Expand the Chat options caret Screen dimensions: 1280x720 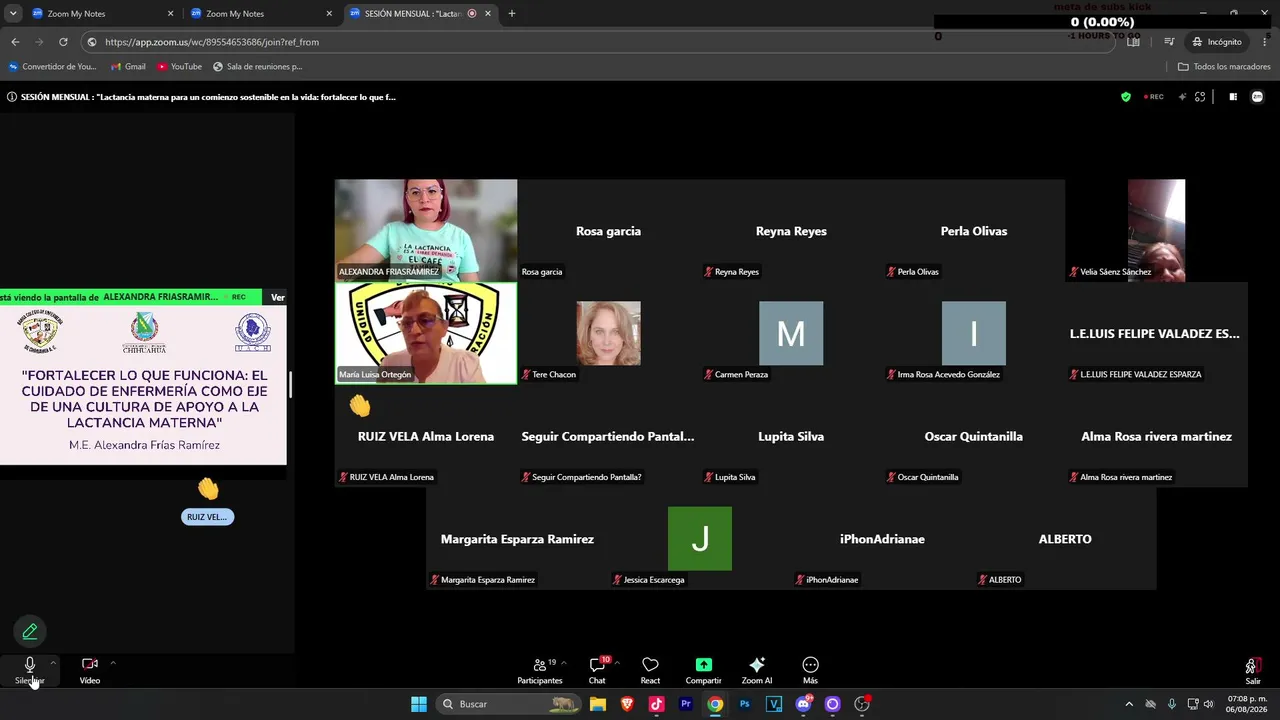click(x=617, y=663)
